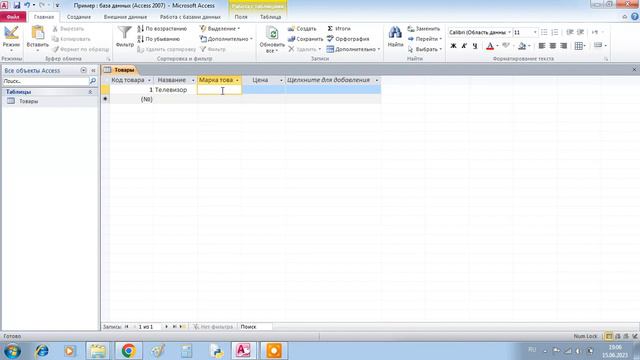Select the Марка това column header
Viewport: 640px width, 360px height.
tap(219, 80)
